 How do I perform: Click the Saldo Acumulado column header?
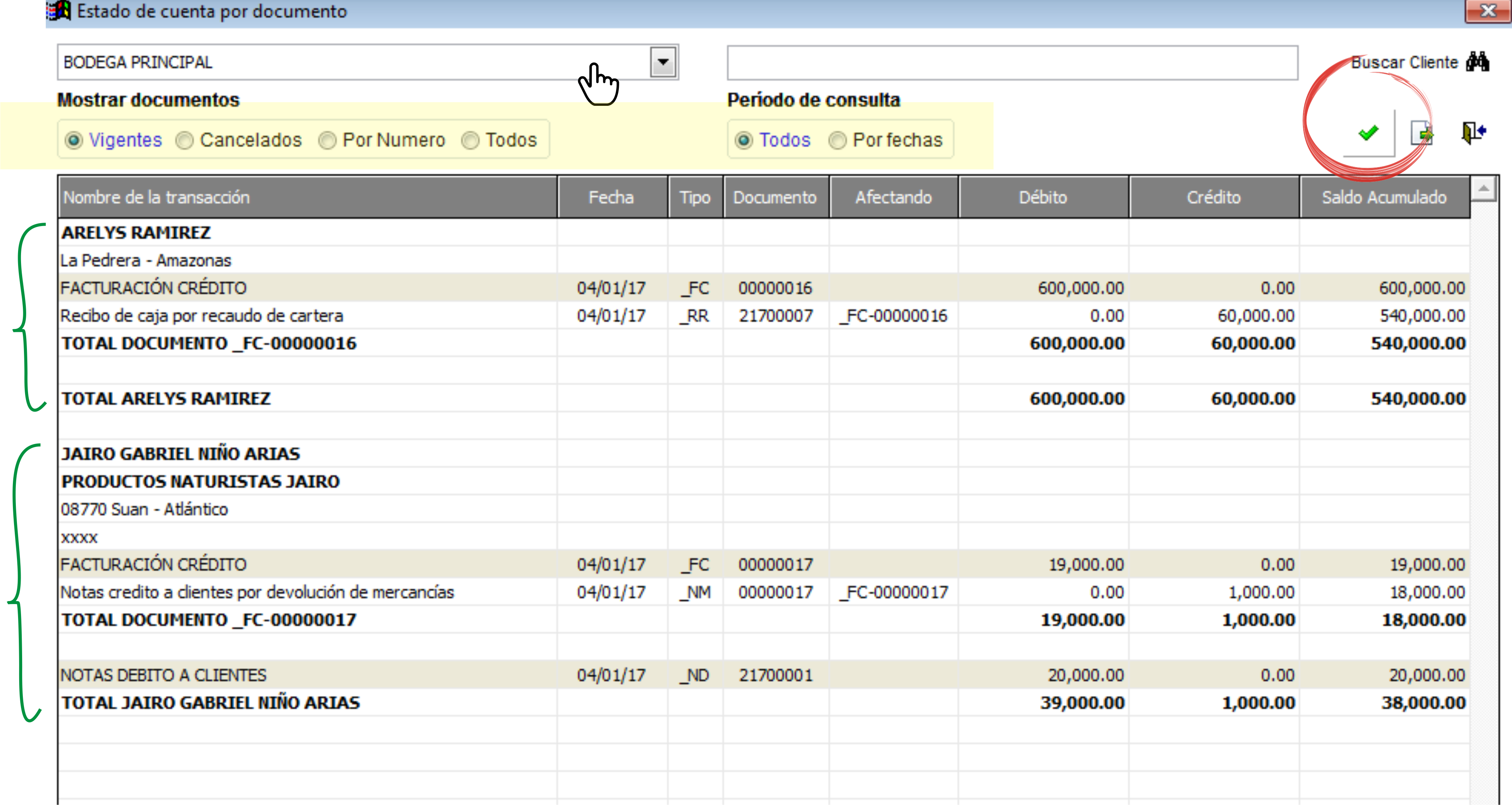pos(1385,197)
